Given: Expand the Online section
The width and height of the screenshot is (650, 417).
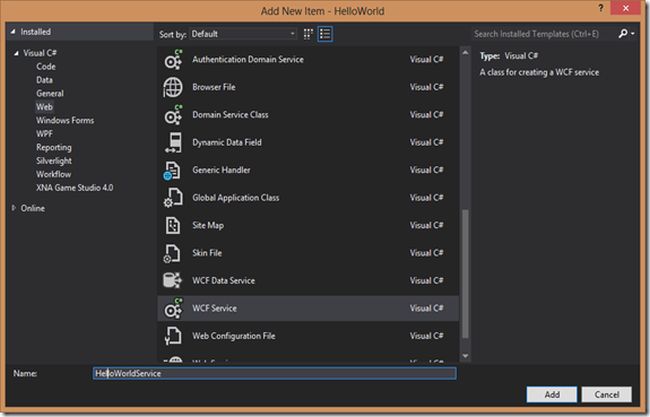Looking at the screenshot, I should (14, 208).
